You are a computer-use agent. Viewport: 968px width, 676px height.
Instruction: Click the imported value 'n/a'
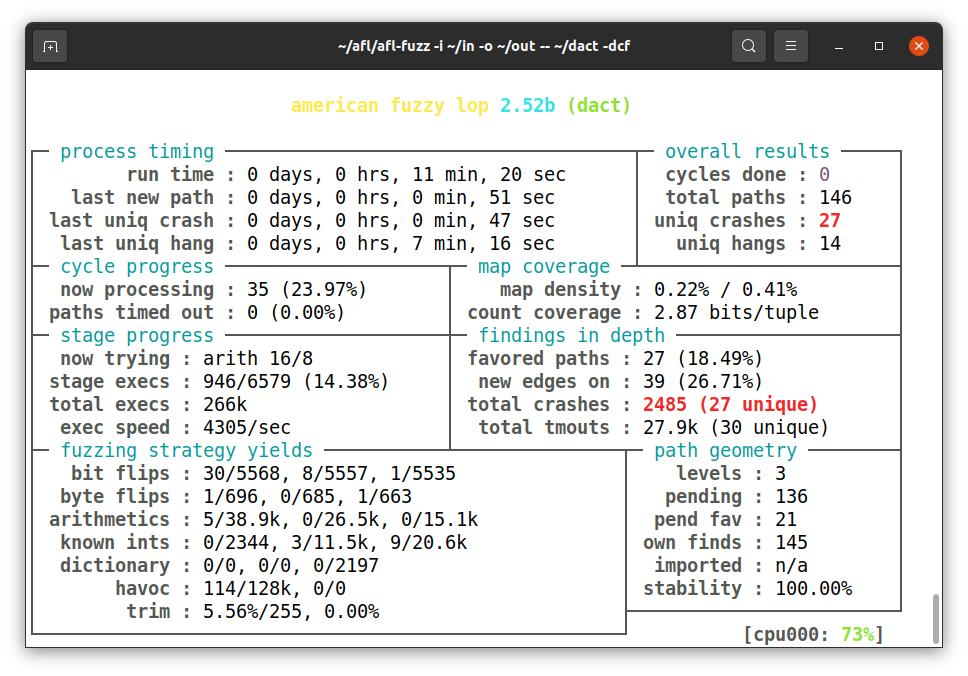point(791,565)
